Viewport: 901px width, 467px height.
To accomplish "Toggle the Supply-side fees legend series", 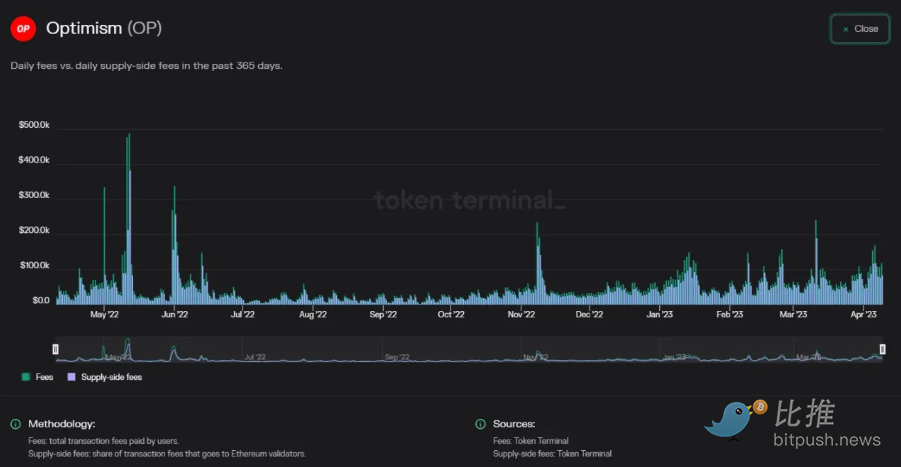I will point(105,377).
